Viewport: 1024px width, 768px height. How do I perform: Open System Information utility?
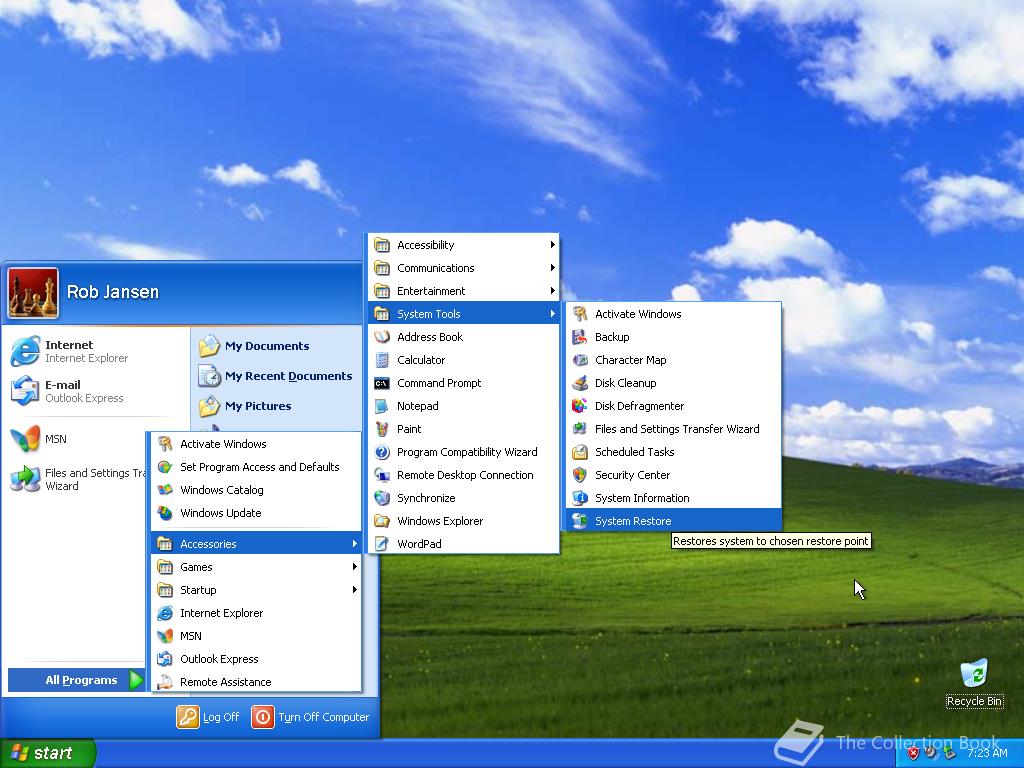[x=673, y=498]
